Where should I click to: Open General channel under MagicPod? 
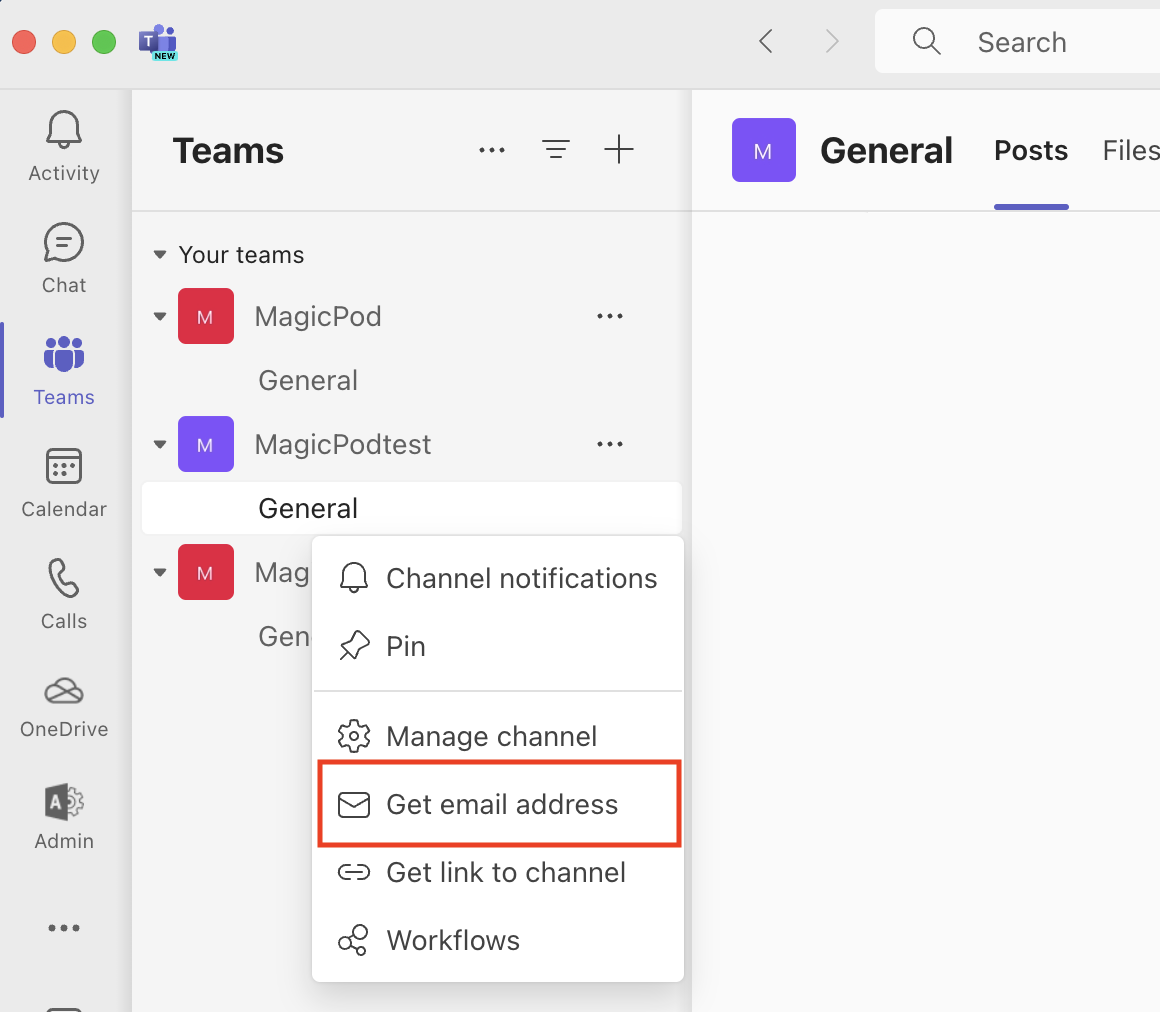(x=308, y=380)
